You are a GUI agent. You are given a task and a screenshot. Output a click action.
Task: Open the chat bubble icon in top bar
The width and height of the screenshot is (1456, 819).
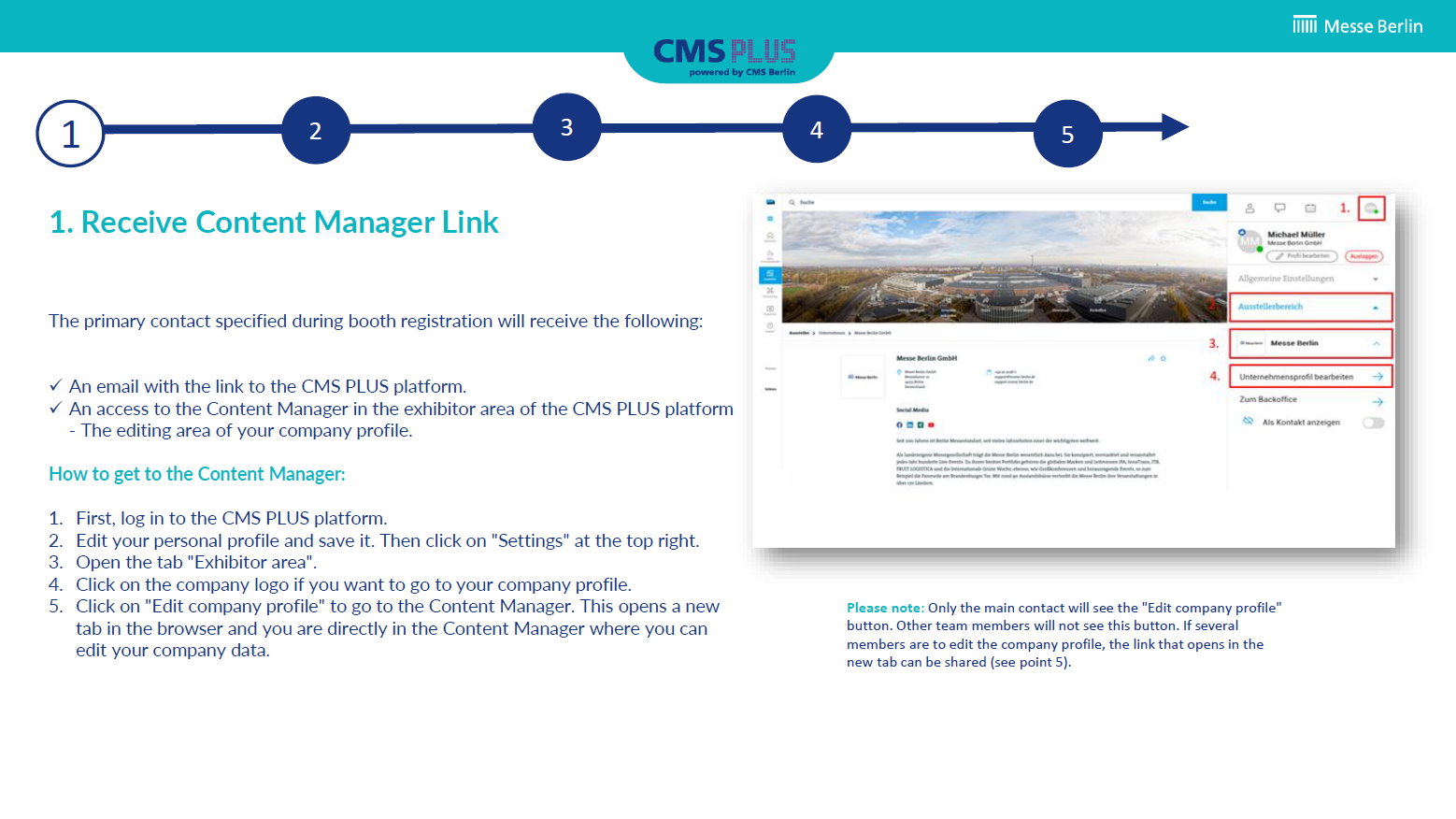coord(1279,208)
